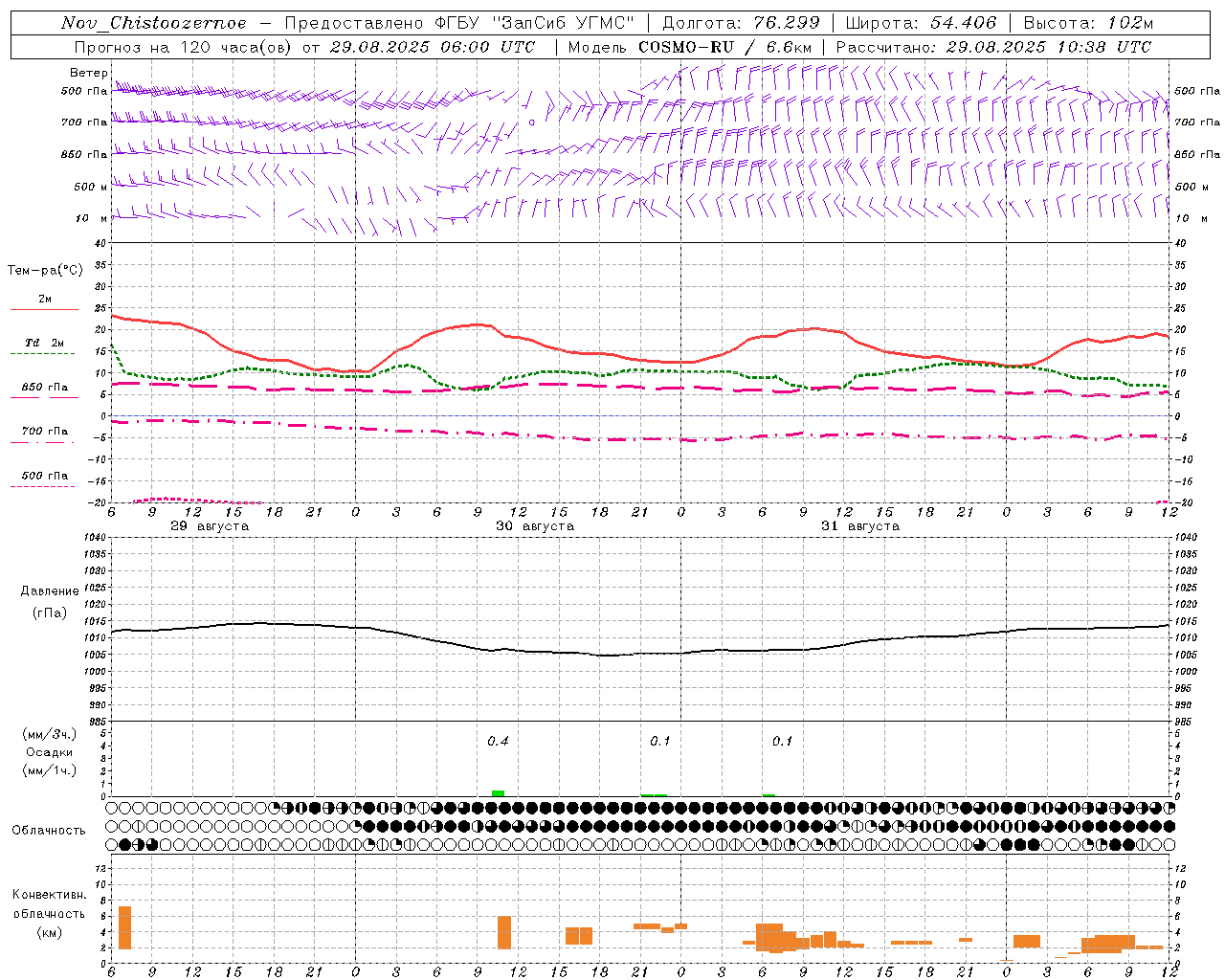Click the (гПа) unit label under Давление
The height and width of the screenshot is (980, 1225).
coord(50,612)
